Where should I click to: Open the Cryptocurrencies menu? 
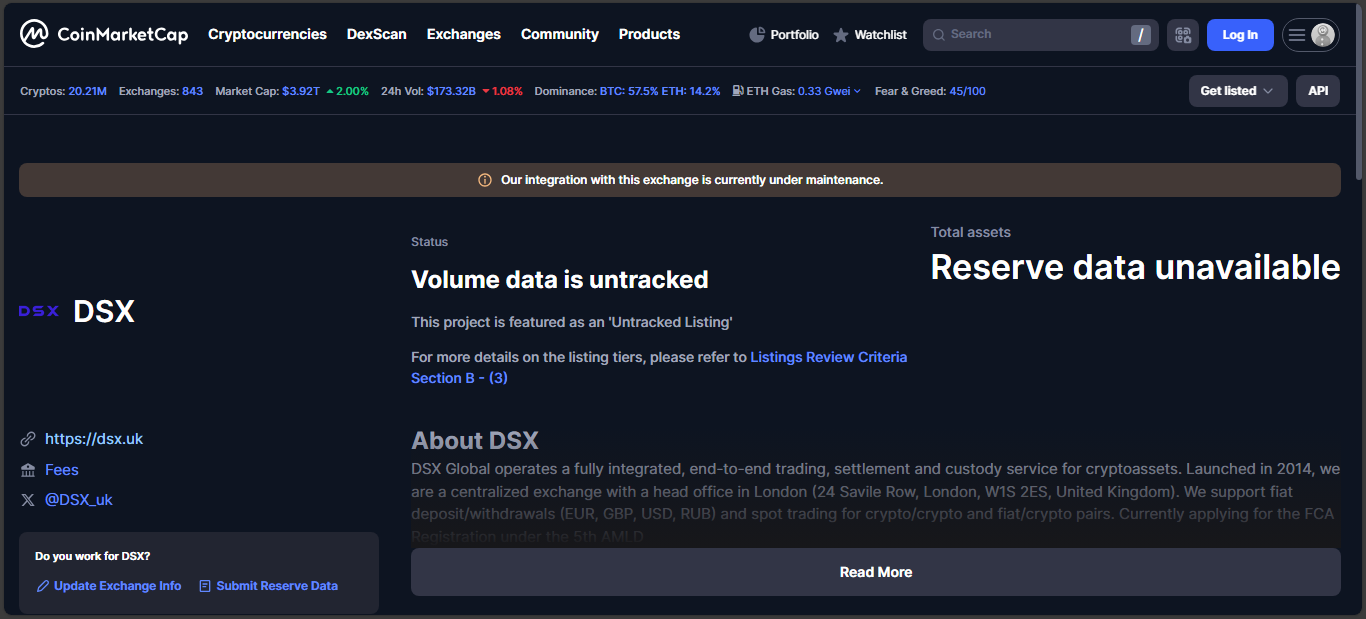coord(267,34)
